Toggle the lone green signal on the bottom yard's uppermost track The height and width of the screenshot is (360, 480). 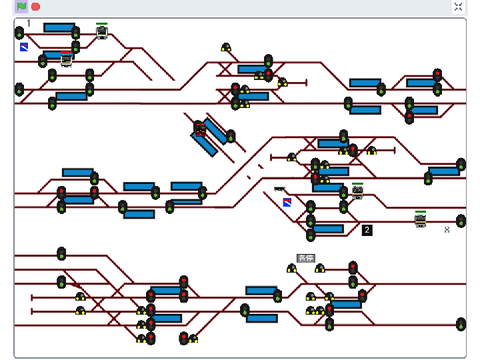coord(61,254)
